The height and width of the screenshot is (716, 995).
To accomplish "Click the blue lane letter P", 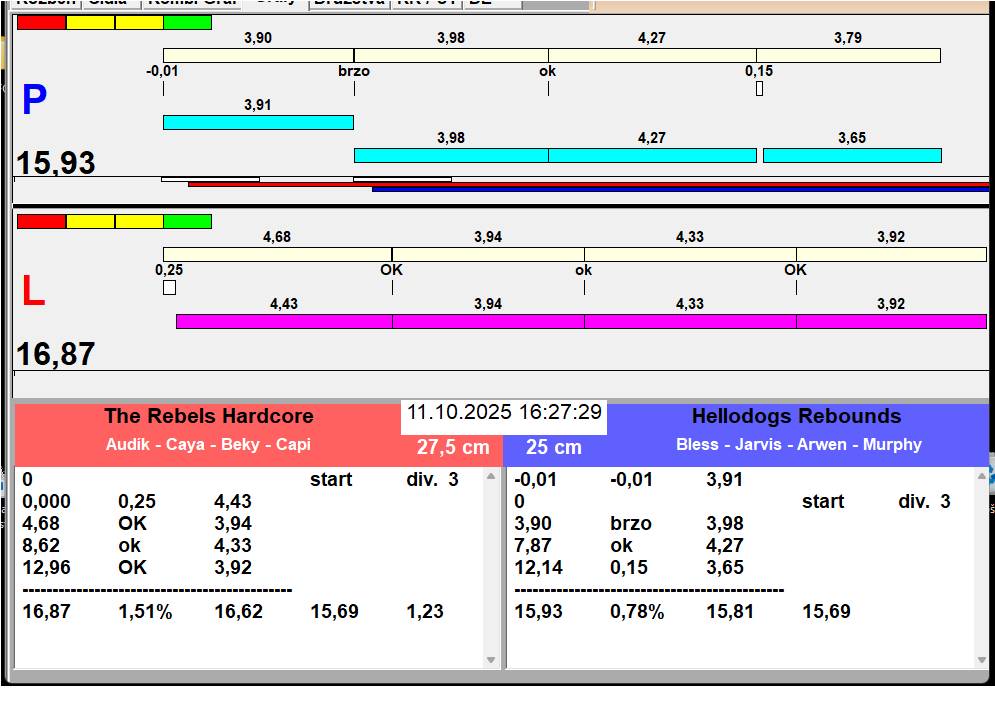I will [34, 100].
